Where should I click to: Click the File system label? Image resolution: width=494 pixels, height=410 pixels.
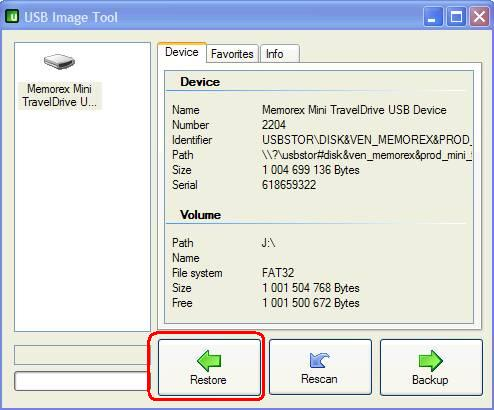click(197, 273)
